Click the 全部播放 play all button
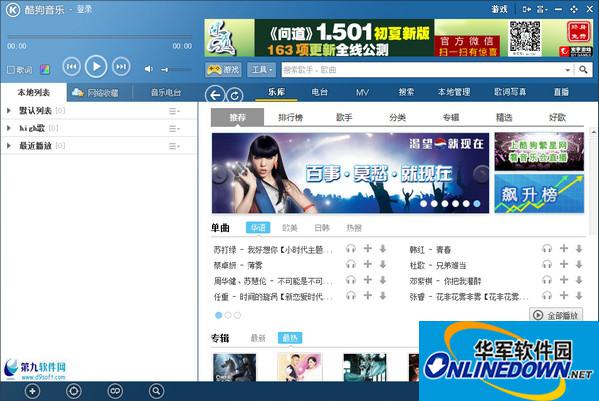The image size is (599, 401). (x=556, y=315)
